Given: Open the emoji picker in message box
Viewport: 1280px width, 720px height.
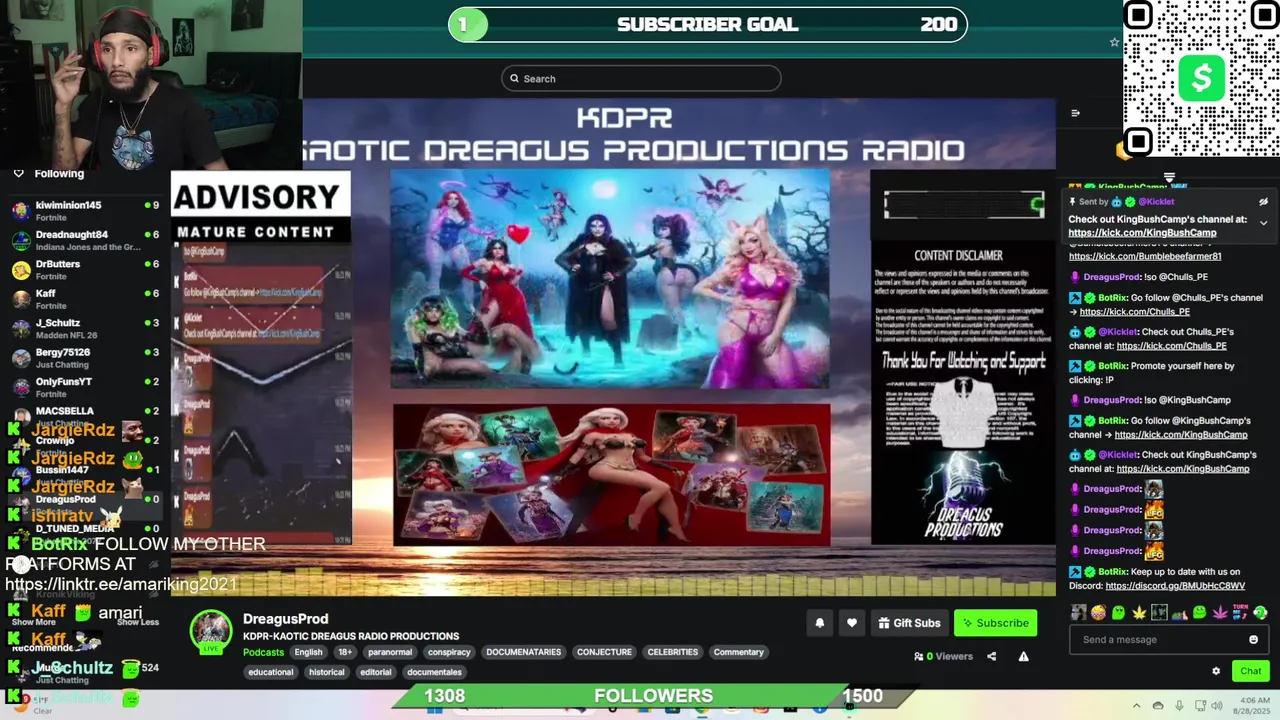Looking at the screenshot, I should tap(1253, 640).
